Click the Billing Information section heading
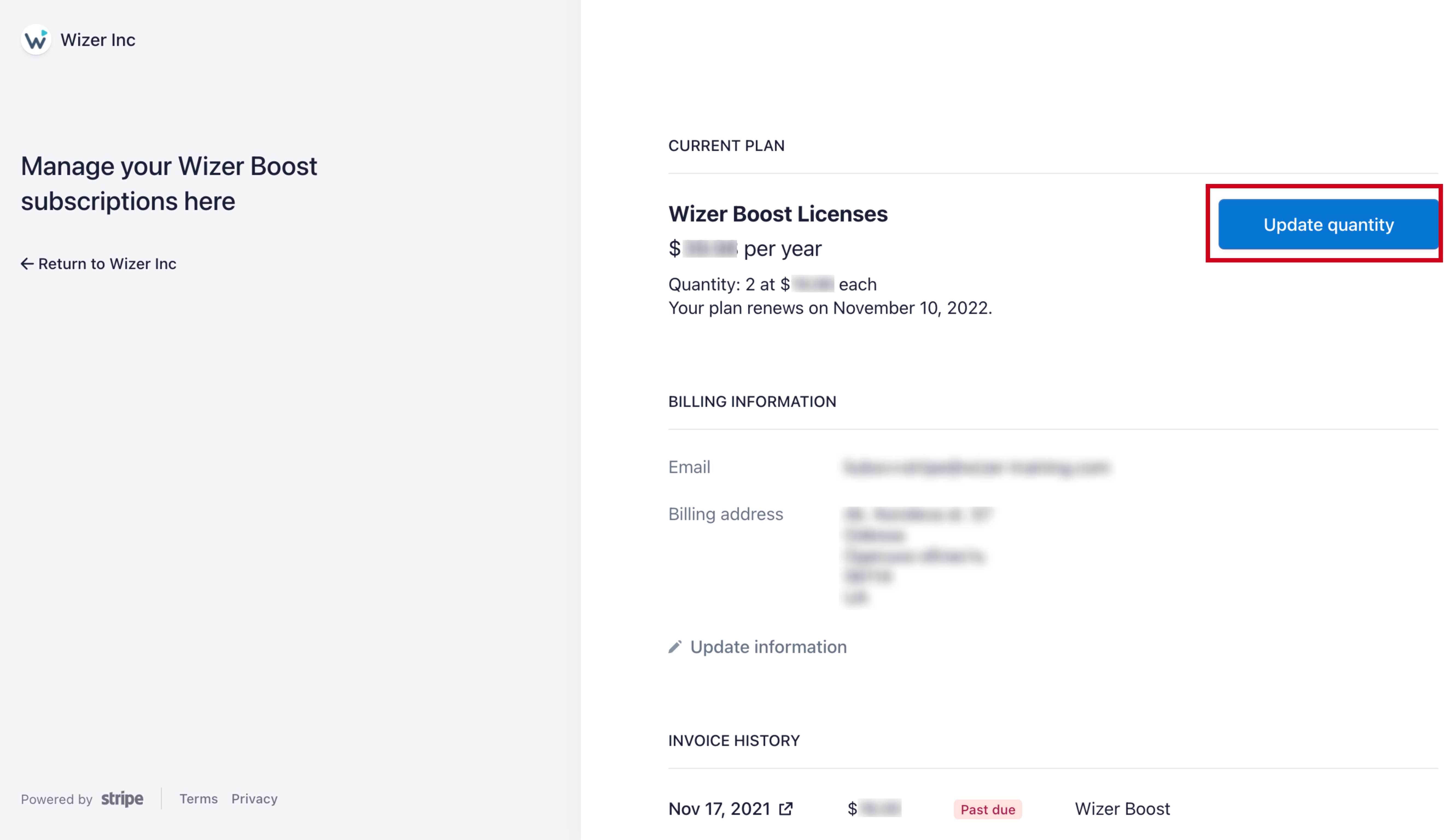The height and width of the screenshot is (840, 1445). tap(752, 401)
